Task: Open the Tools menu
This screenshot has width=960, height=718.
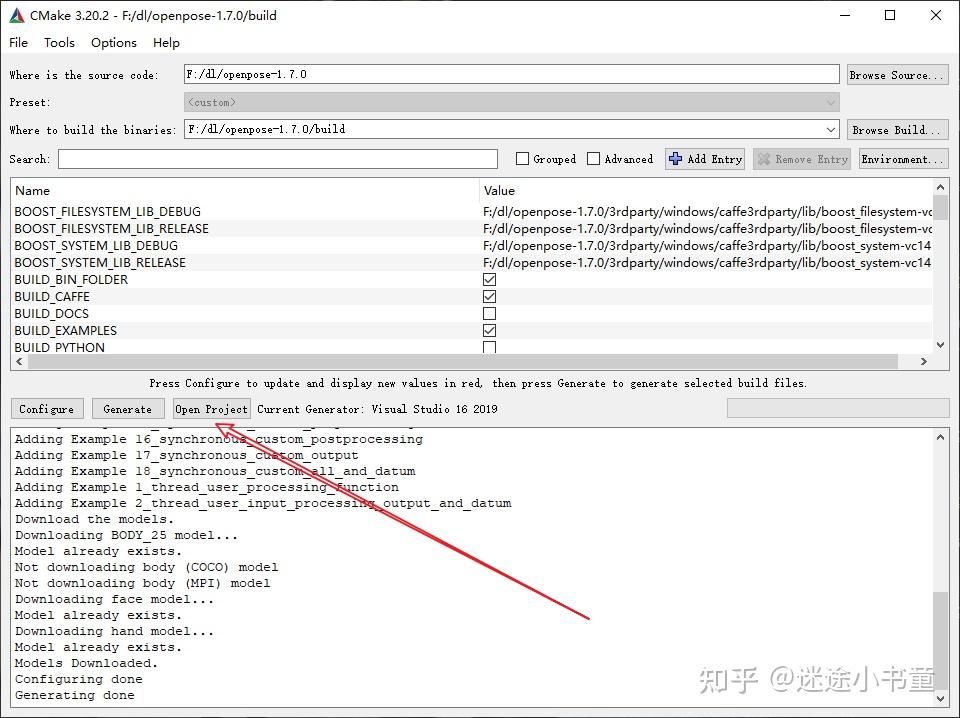Action: pyautogui.click(x=59, y=42)
